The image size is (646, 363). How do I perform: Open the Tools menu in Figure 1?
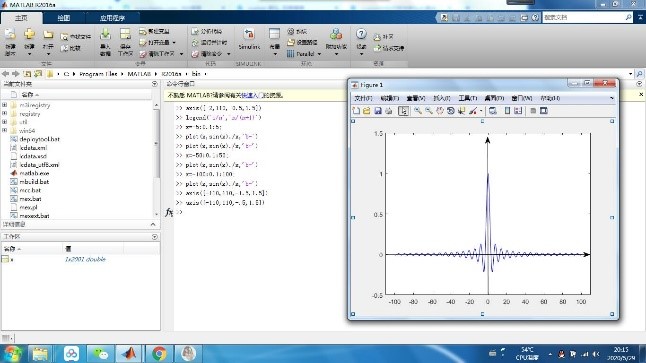(x=468, y=98)
